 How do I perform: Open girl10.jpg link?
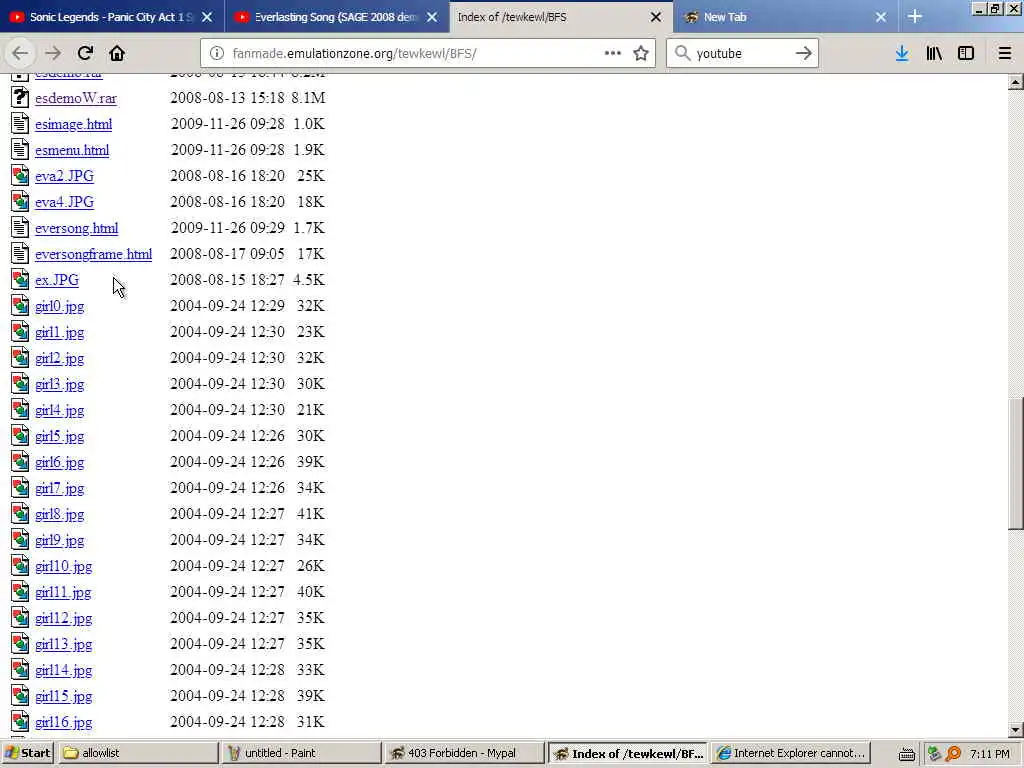point(63,566)
